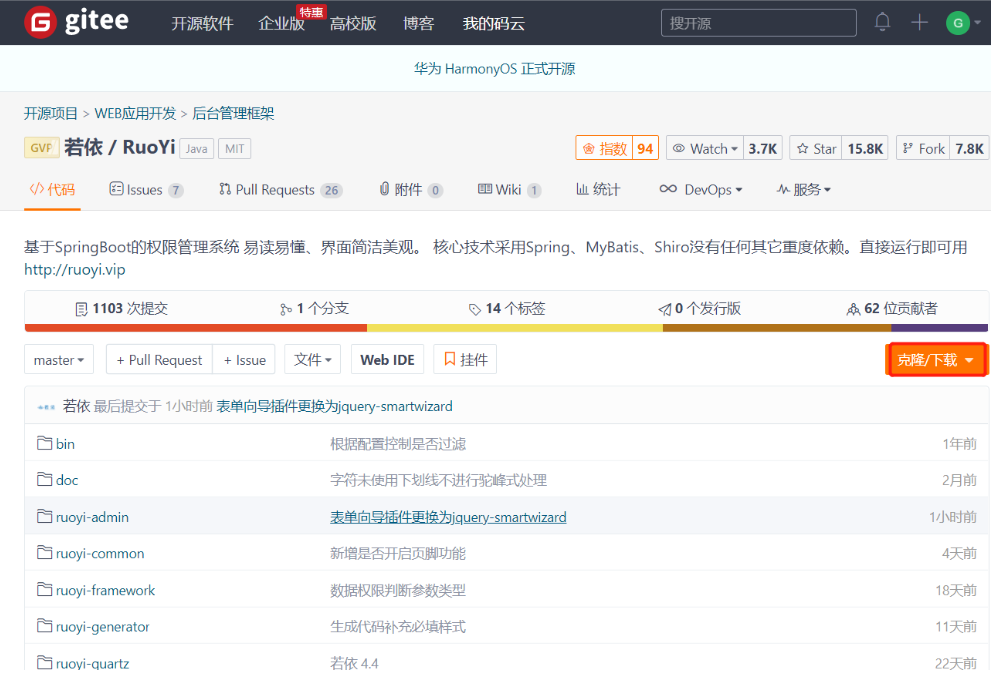Open the DevOps dropdown

(700, 189)
